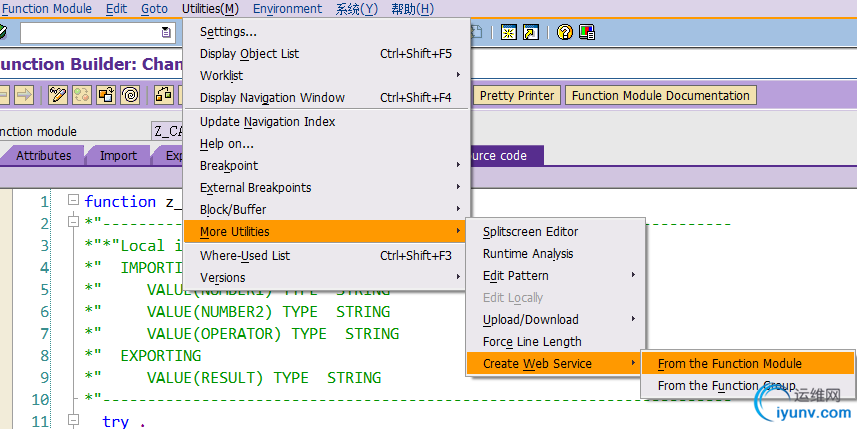This screenshot has height=429, width=857.
Task: Collapse the try block at line 11
Action: click(73, 420)
